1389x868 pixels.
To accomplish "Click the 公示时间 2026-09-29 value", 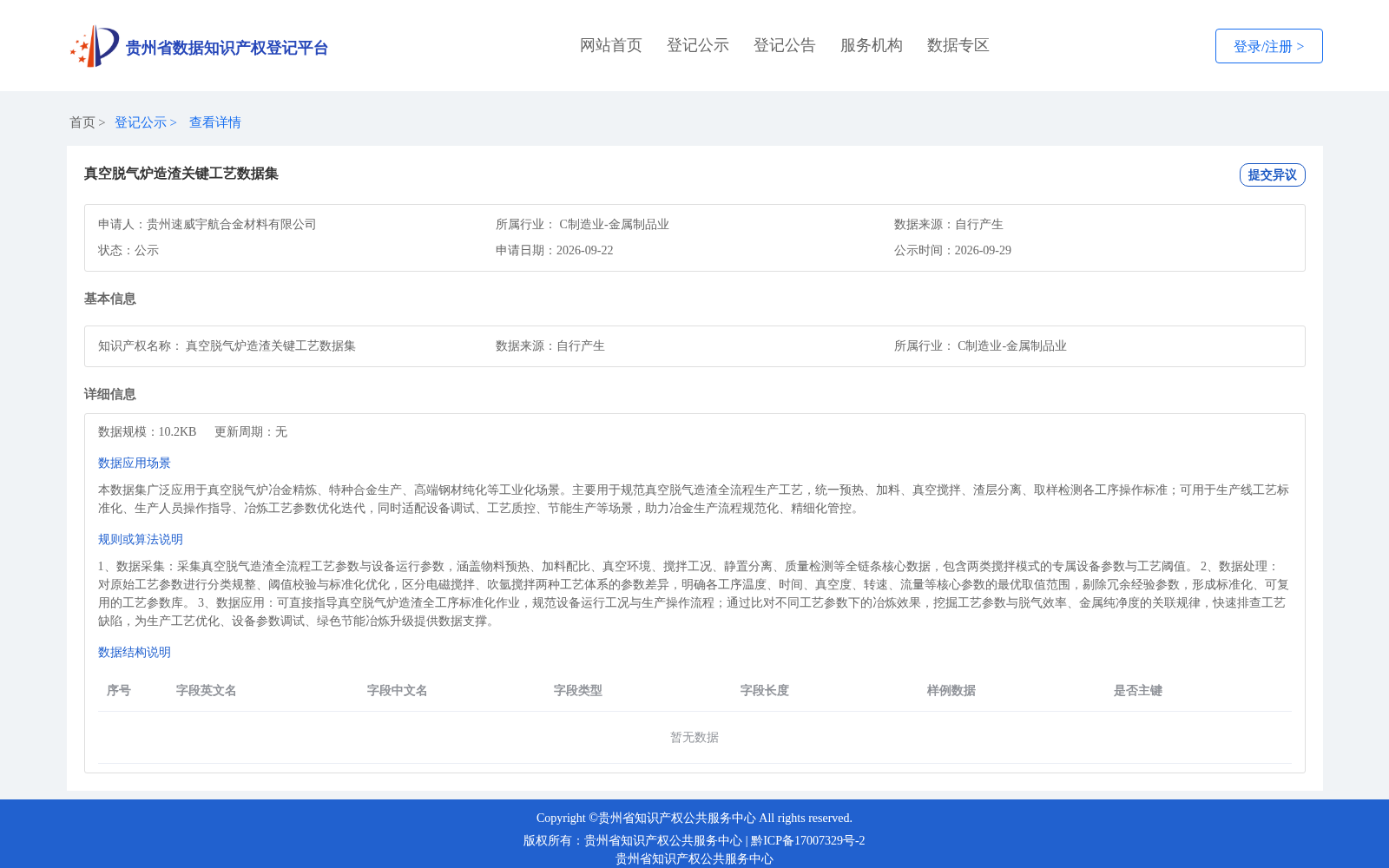I will tap(983, 251).
